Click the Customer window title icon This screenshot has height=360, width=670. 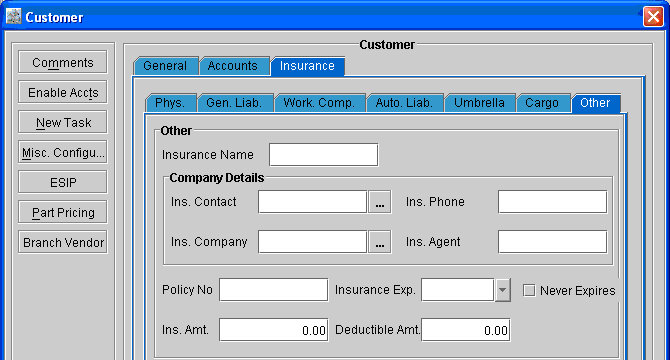[14, 17]
